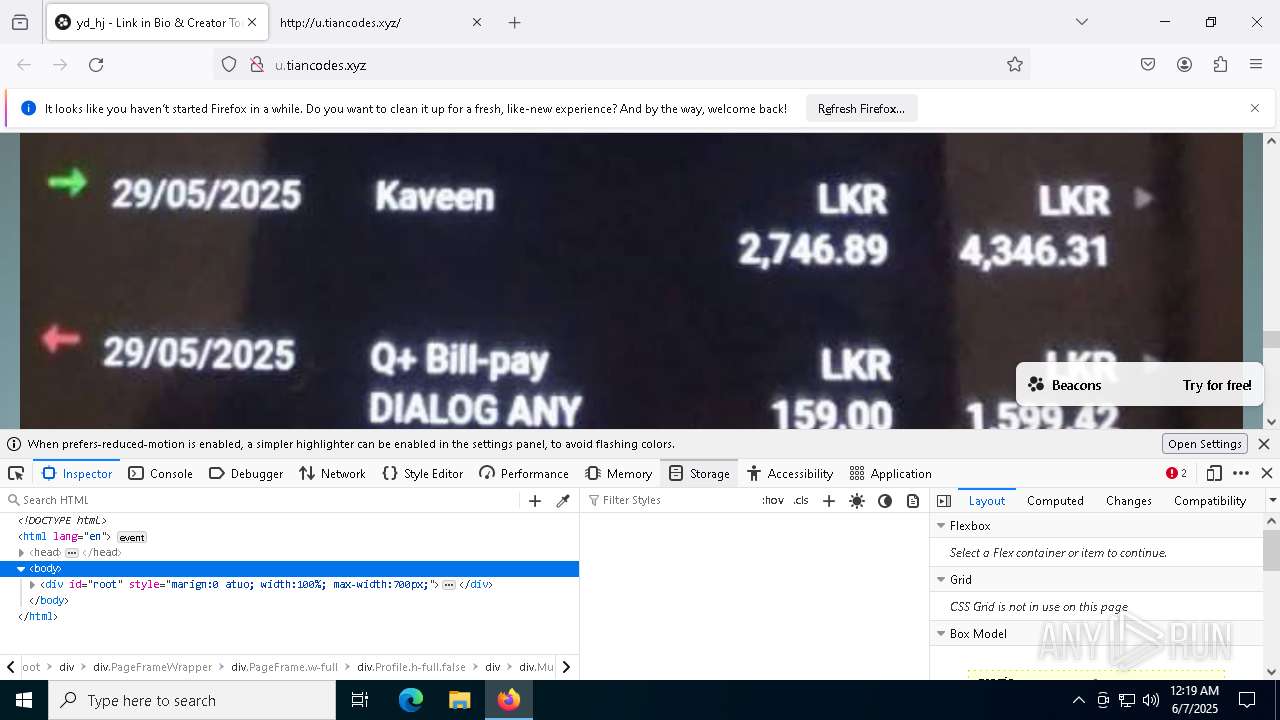Screen dimensions: 1280x720
Task: Toggle Responsive Design Mode icon
Action: click(x=1214, y=473)
